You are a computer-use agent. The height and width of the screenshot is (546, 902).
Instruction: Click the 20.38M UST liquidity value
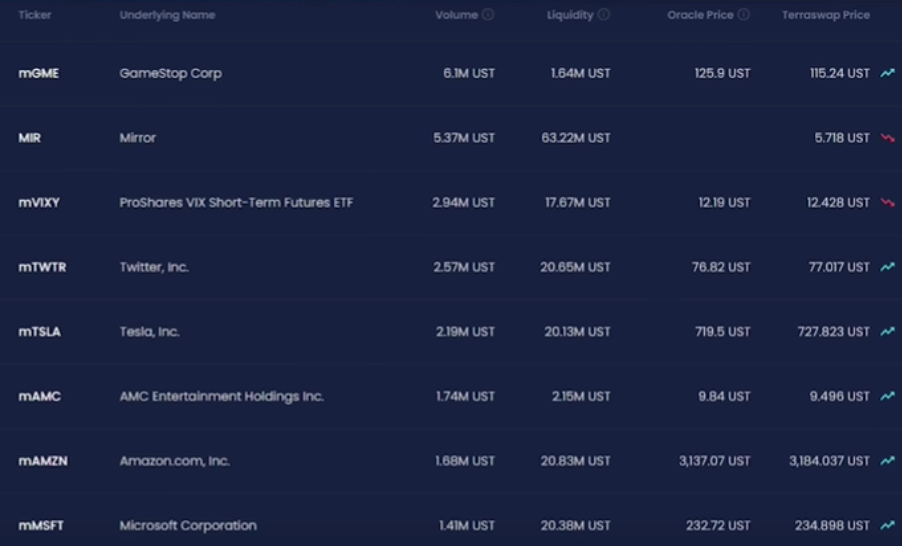pos(575,525)
